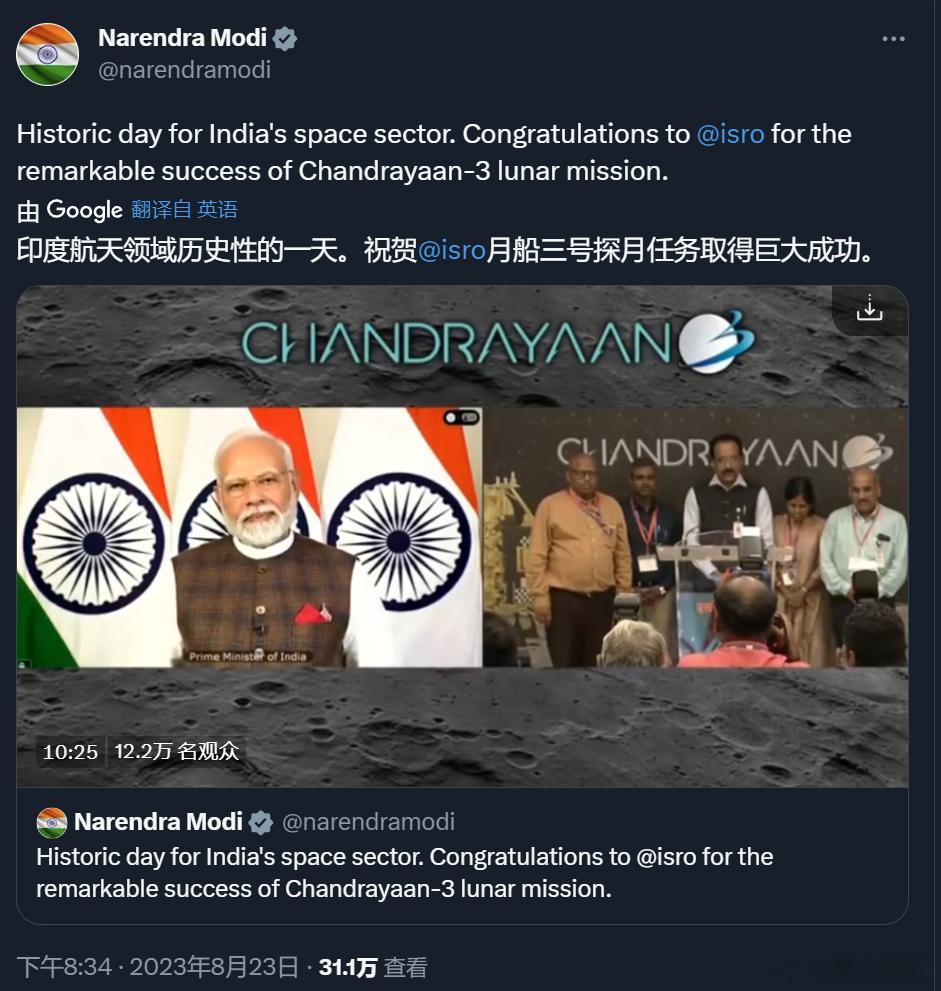Open the @isro mention in the Chinese translation
This screenshot has height=991, width=941.
tap(452, 250)
